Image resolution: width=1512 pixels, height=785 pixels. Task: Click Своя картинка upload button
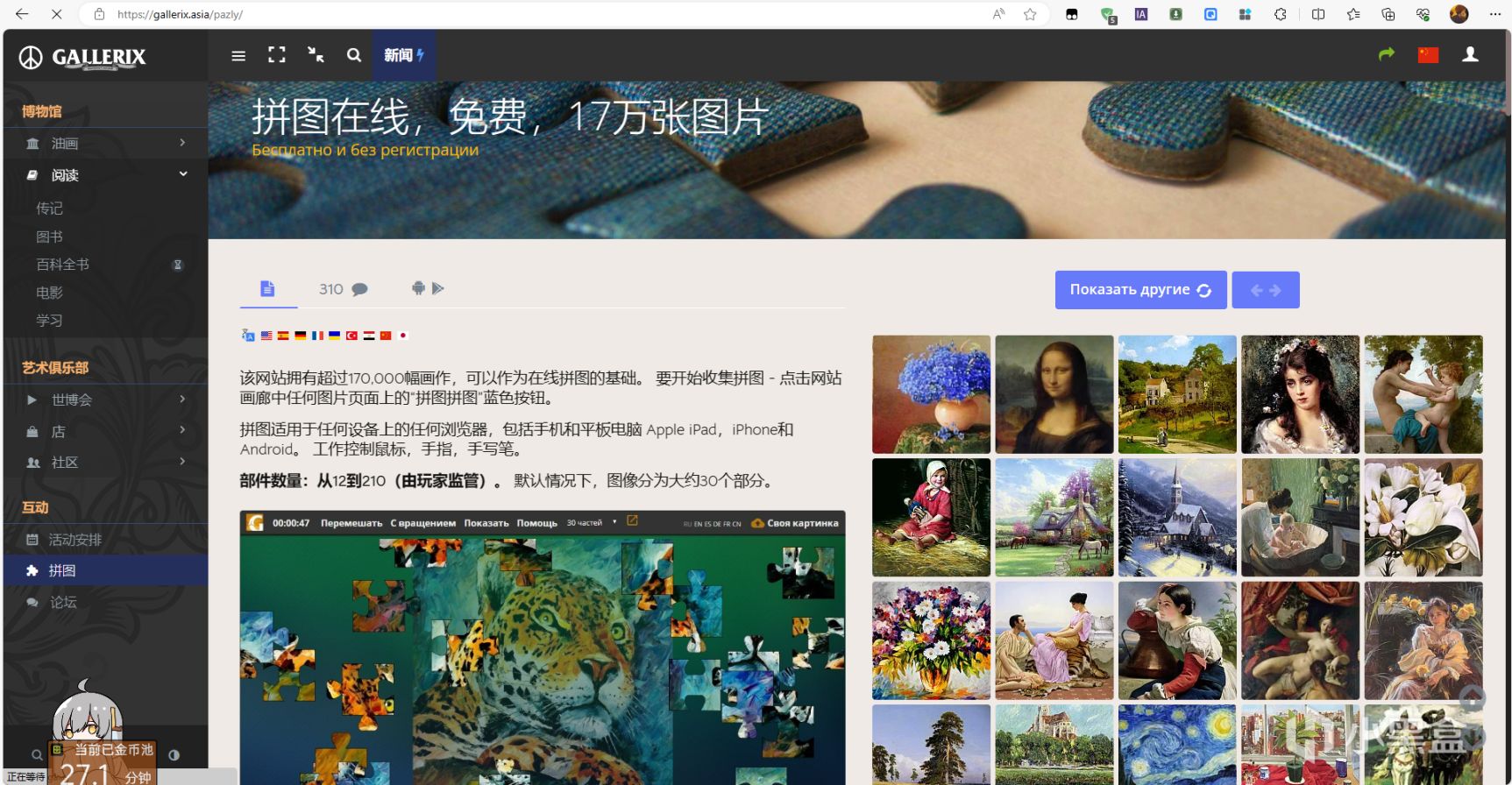point(795,523)
